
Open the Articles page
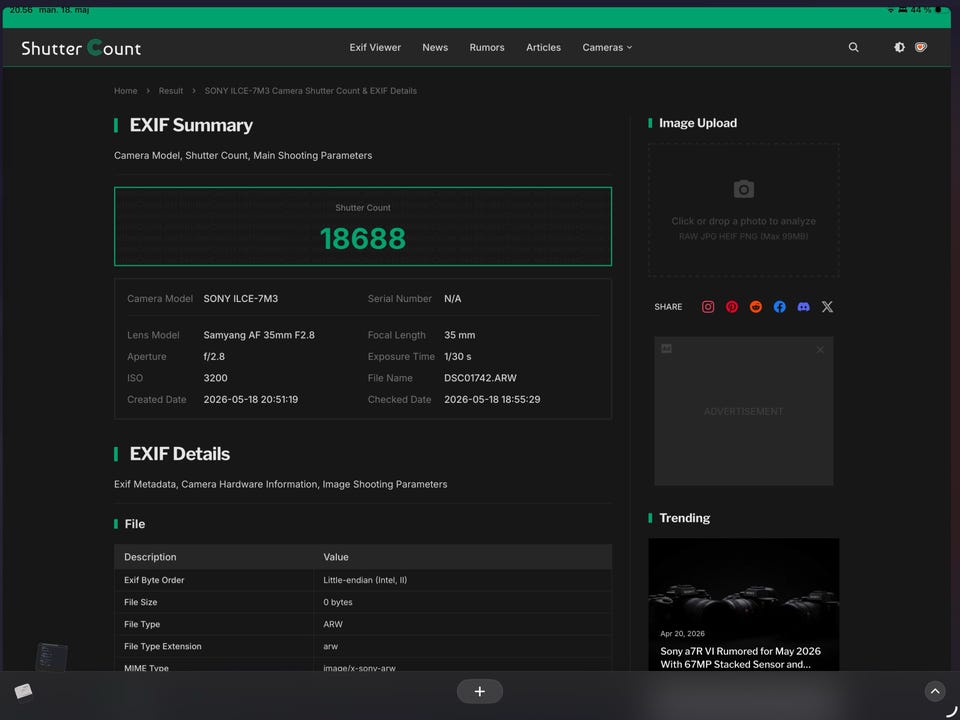click(543, 47)
